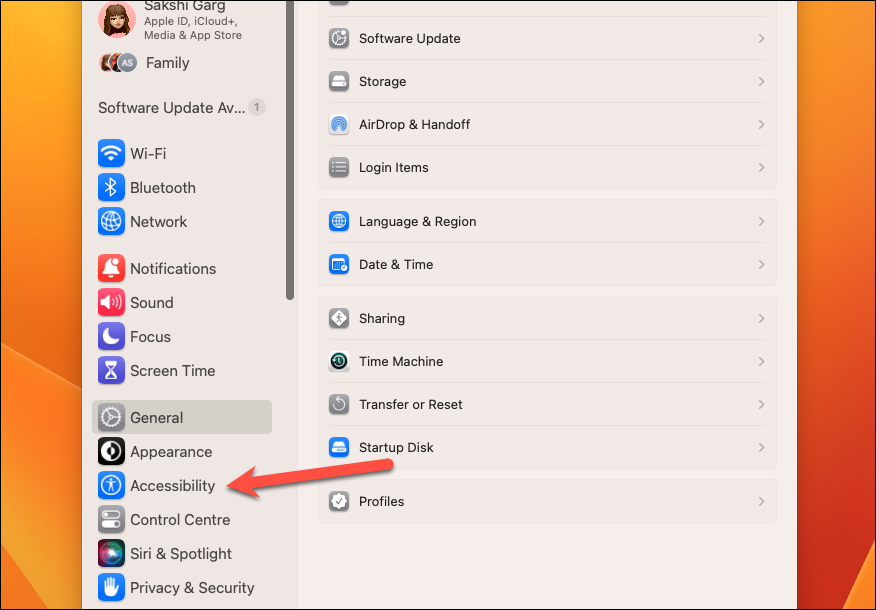Select Accessibility label in sidebar
Screen dimensions: 876x610
point(173,486)
